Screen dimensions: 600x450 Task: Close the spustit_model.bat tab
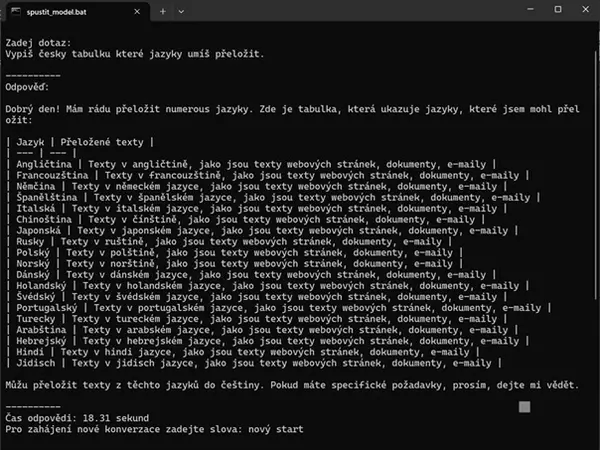[x=137, y=12]
